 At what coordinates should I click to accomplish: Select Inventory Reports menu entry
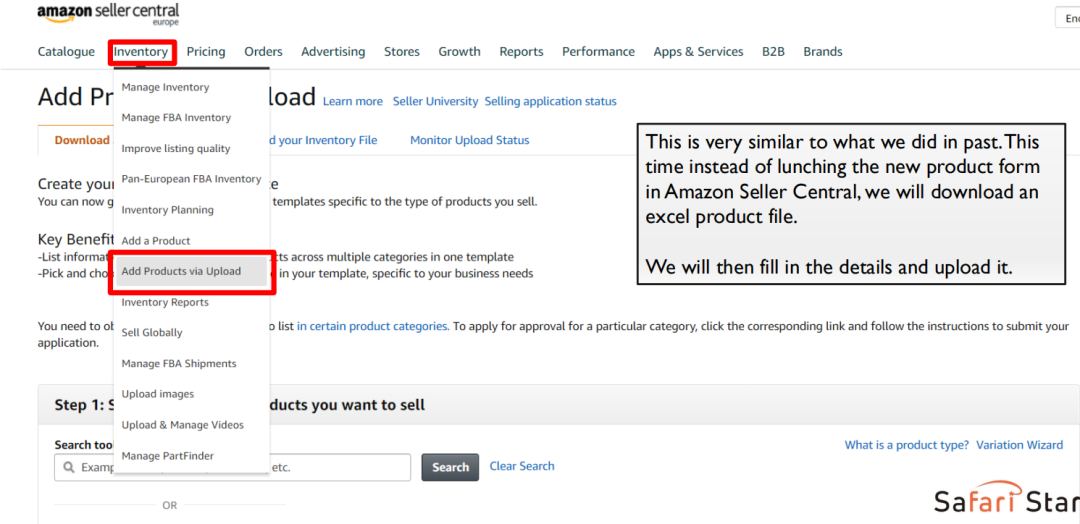(x=165, y=302)
